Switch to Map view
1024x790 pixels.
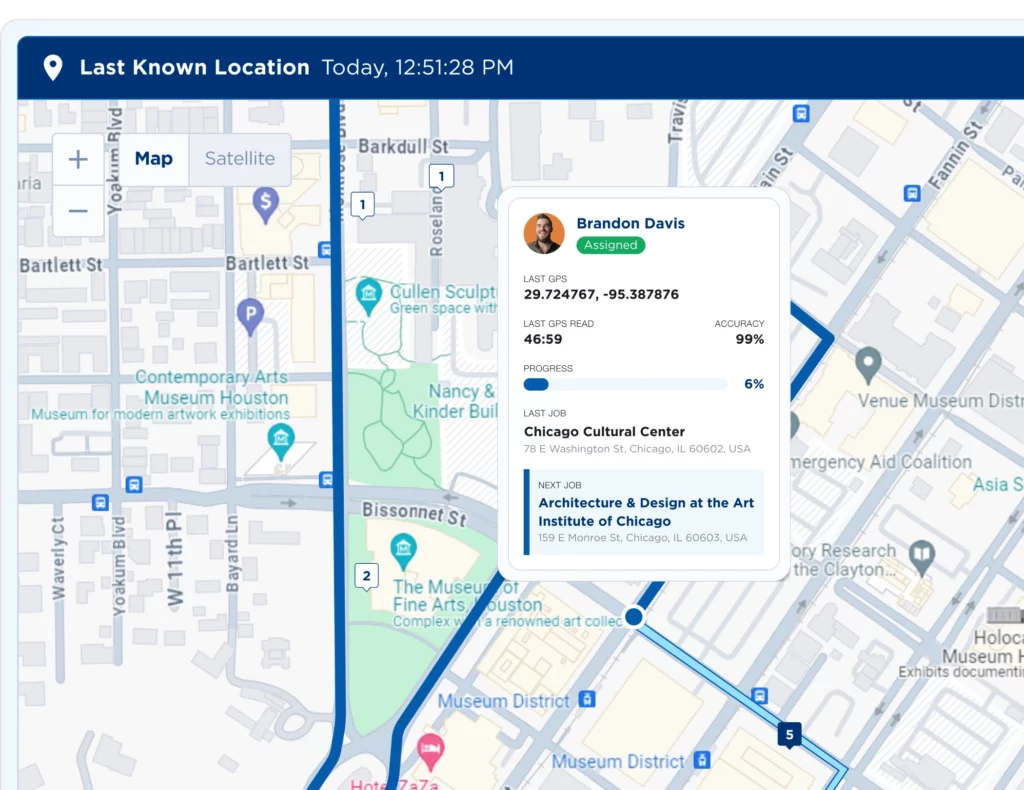(x=154, y=159)
